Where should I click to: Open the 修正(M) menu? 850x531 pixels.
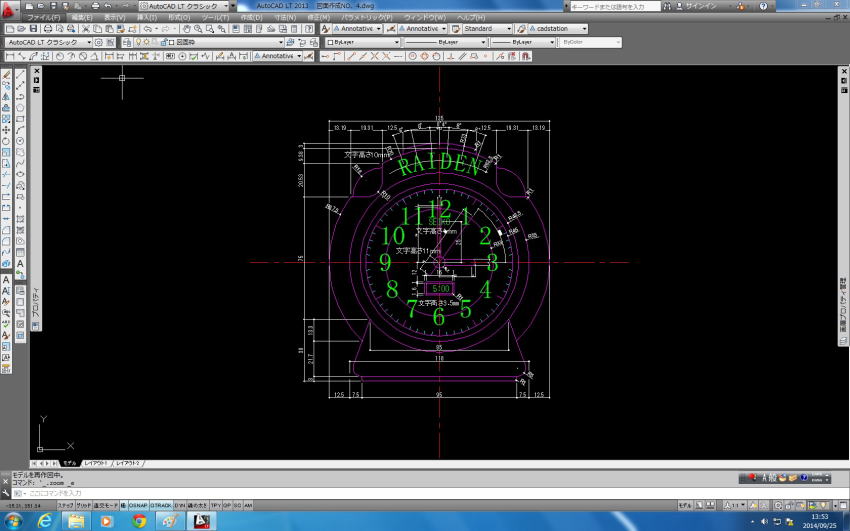tap(318, 18)
